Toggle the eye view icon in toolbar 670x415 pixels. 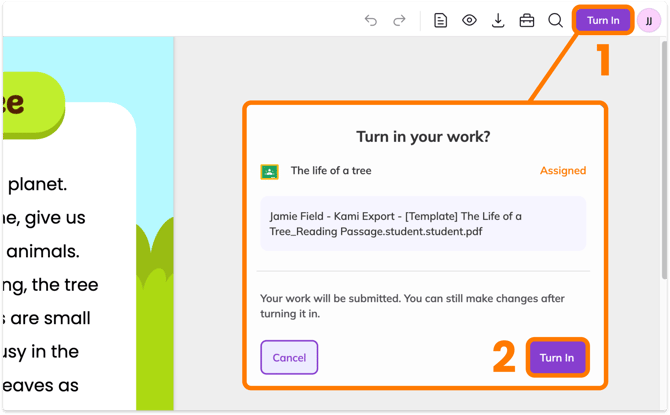pos(469,20)
